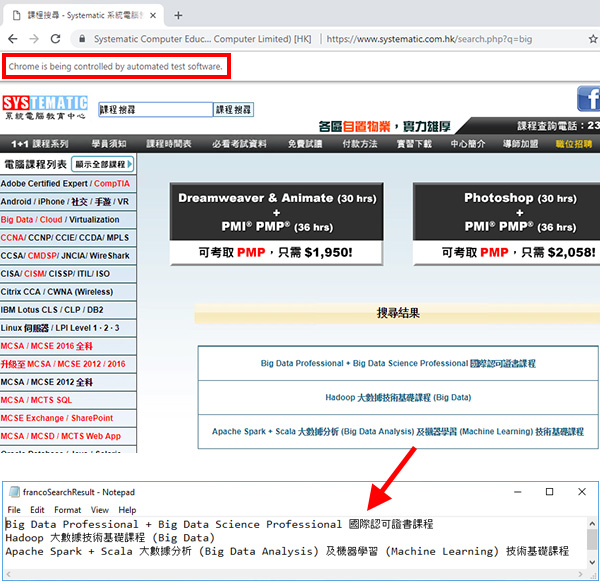
Task: Click the Facebook icon
Action: pos(589,99)
